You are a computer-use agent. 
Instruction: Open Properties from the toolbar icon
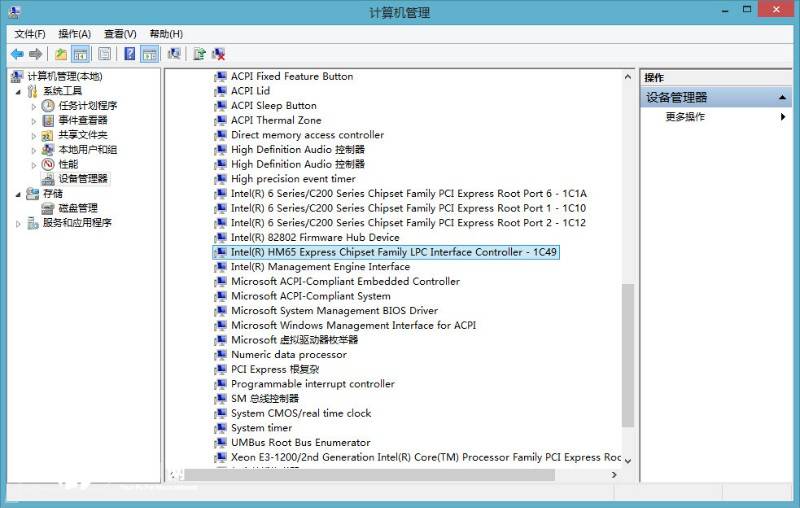coord(105,54)
